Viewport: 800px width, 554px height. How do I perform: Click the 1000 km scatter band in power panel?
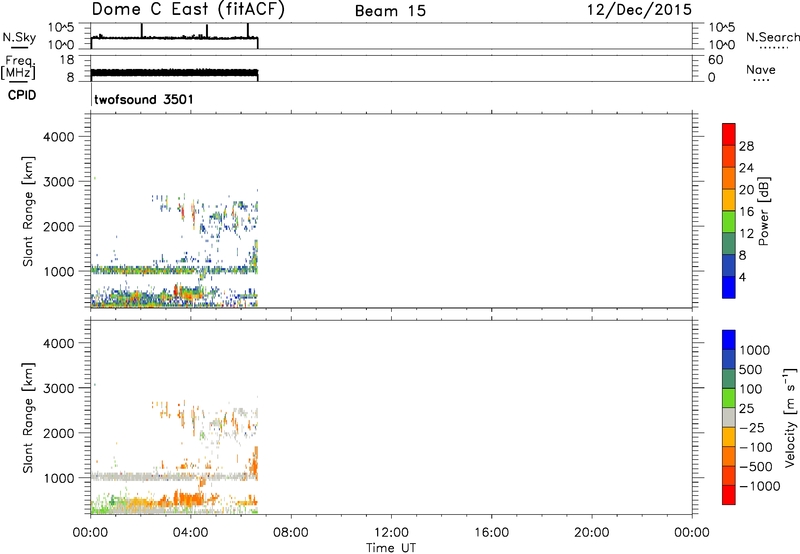173,270
